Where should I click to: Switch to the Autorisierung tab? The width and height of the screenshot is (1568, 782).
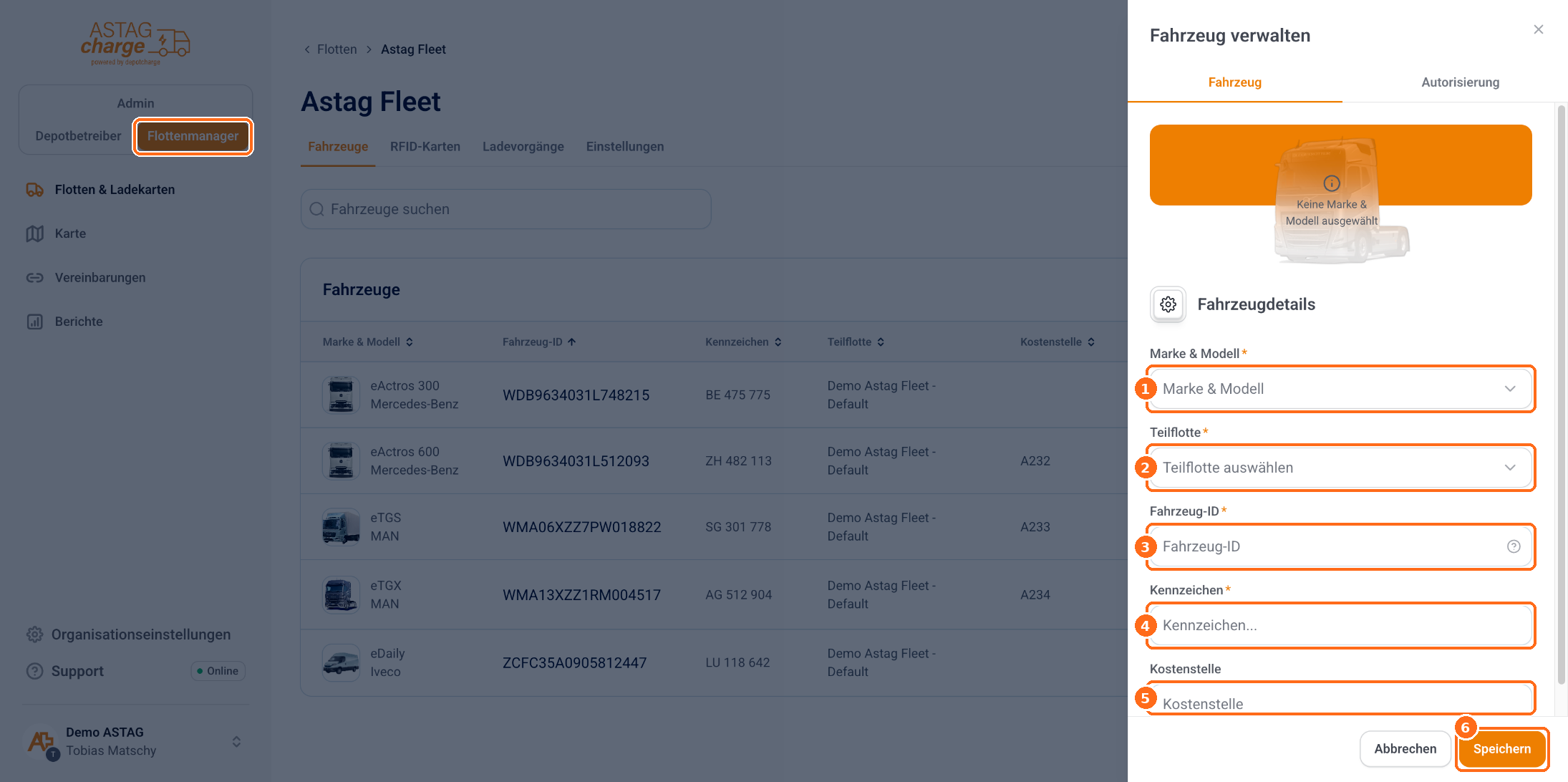(x=1460, y=82)
